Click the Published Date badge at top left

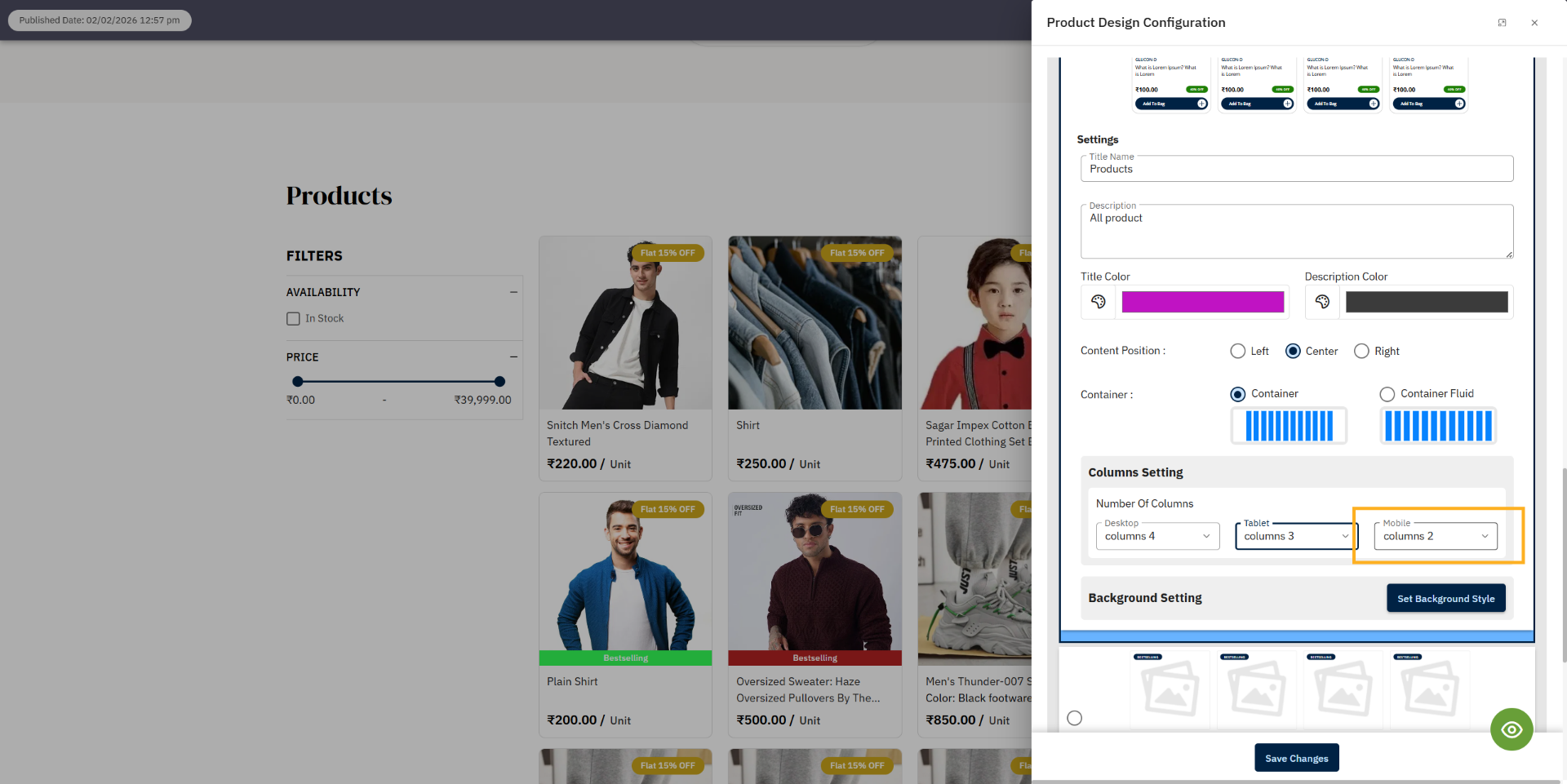tap(100, 20)
